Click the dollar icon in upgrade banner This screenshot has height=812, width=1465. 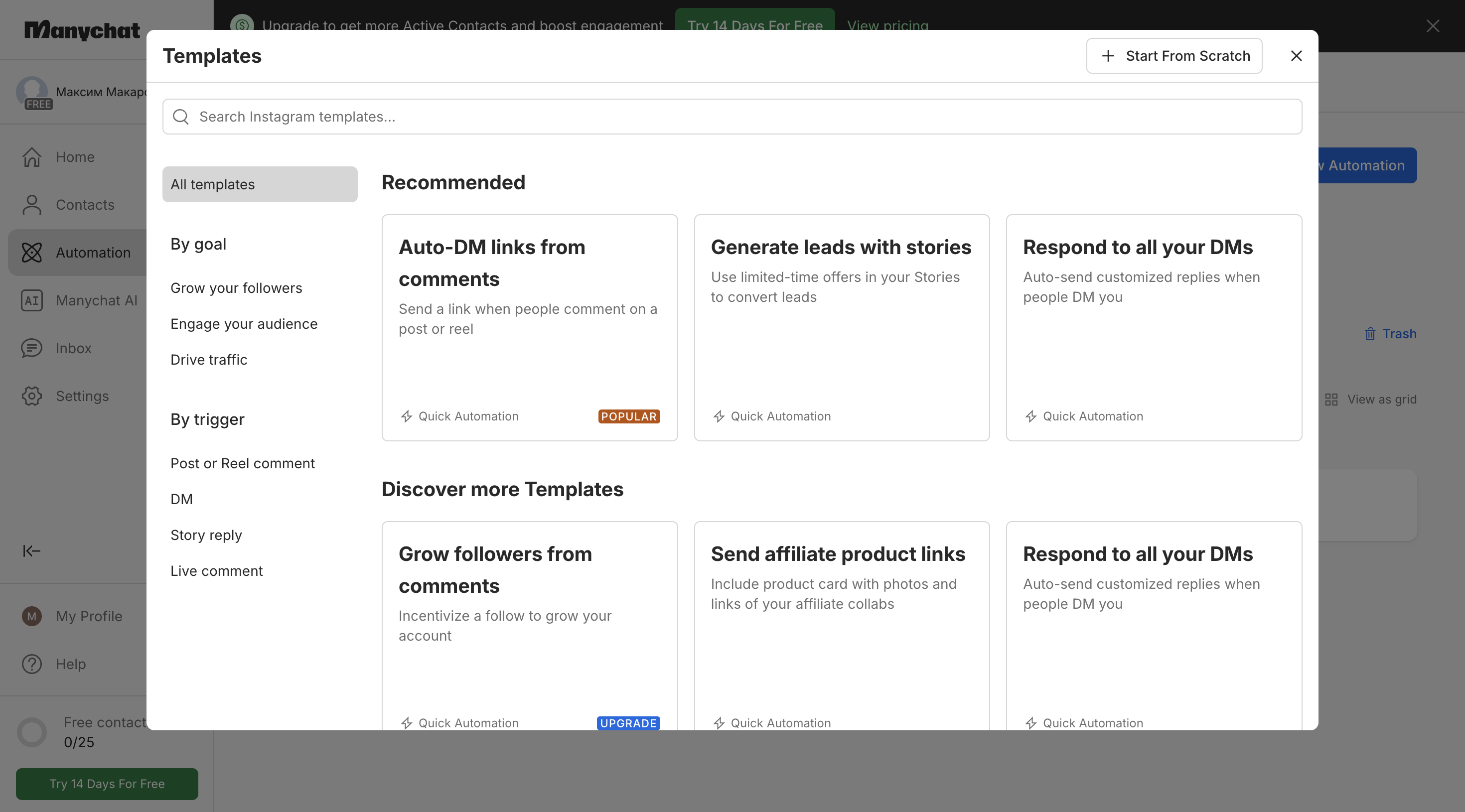242,25
